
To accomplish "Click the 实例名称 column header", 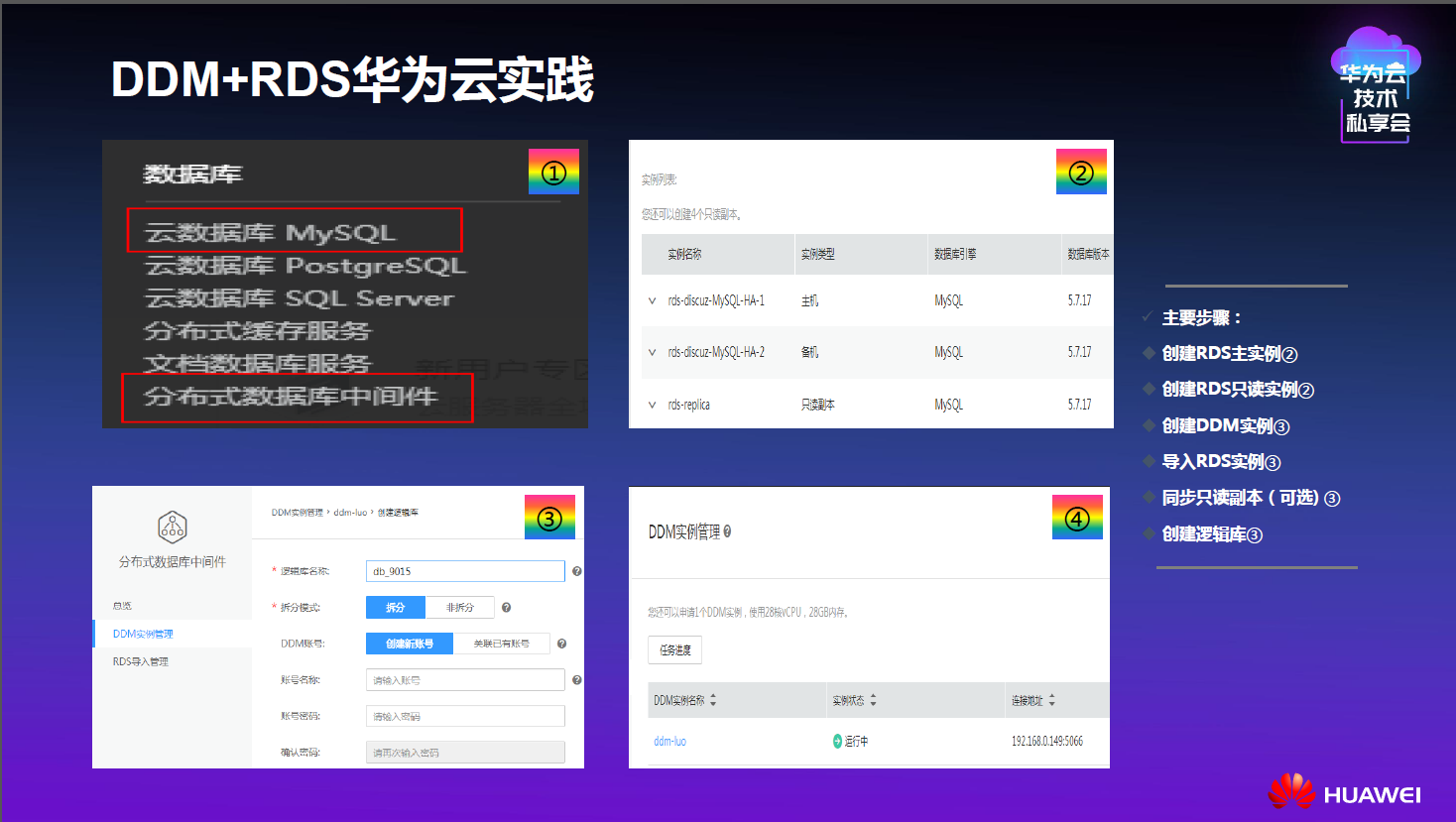I will (x=684, y=254).
